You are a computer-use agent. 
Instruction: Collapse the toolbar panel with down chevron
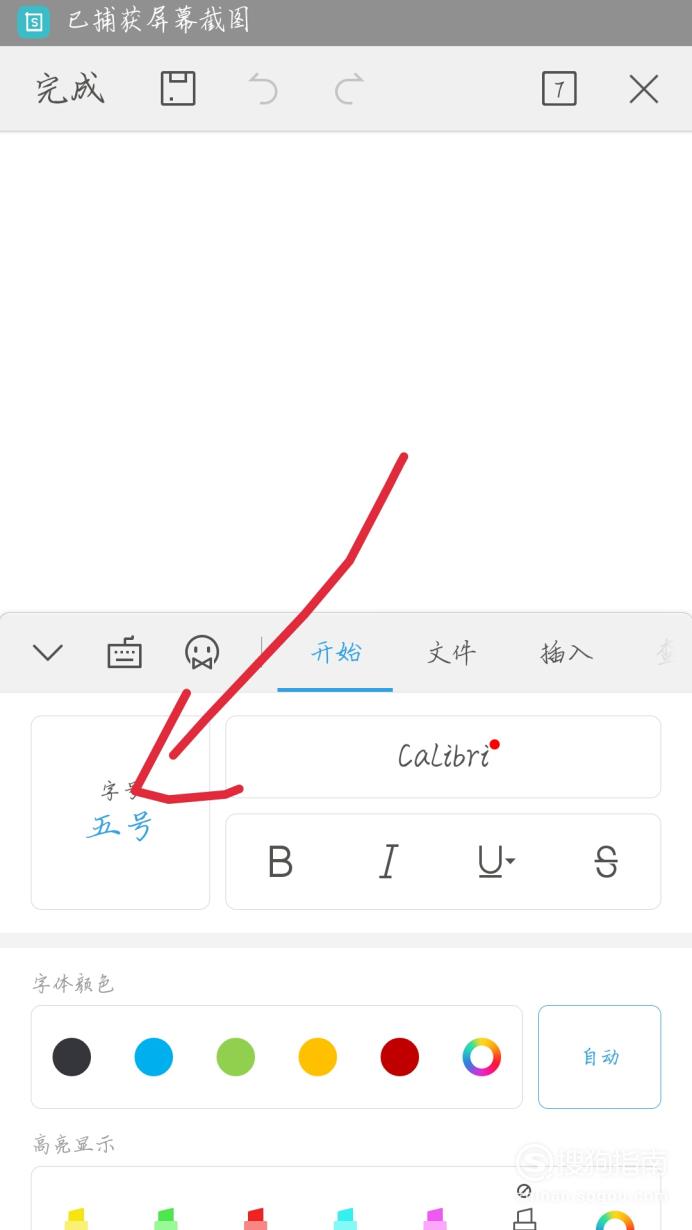[x=47, y=653]
